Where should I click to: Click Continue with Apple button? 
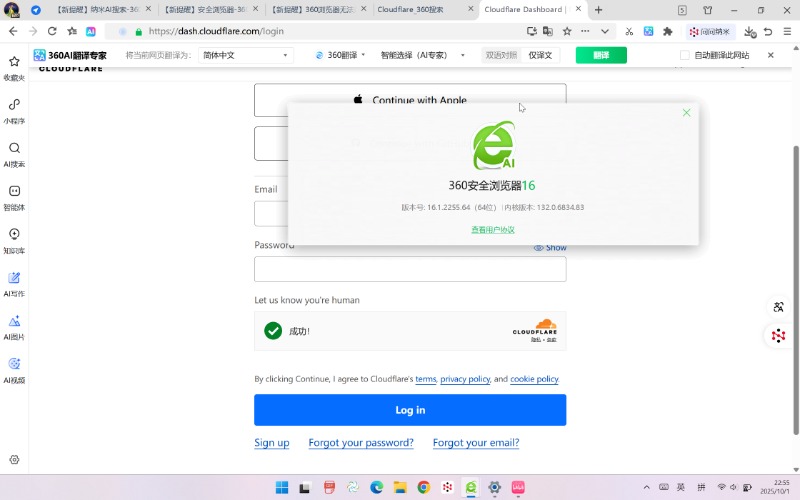[410, 100]
